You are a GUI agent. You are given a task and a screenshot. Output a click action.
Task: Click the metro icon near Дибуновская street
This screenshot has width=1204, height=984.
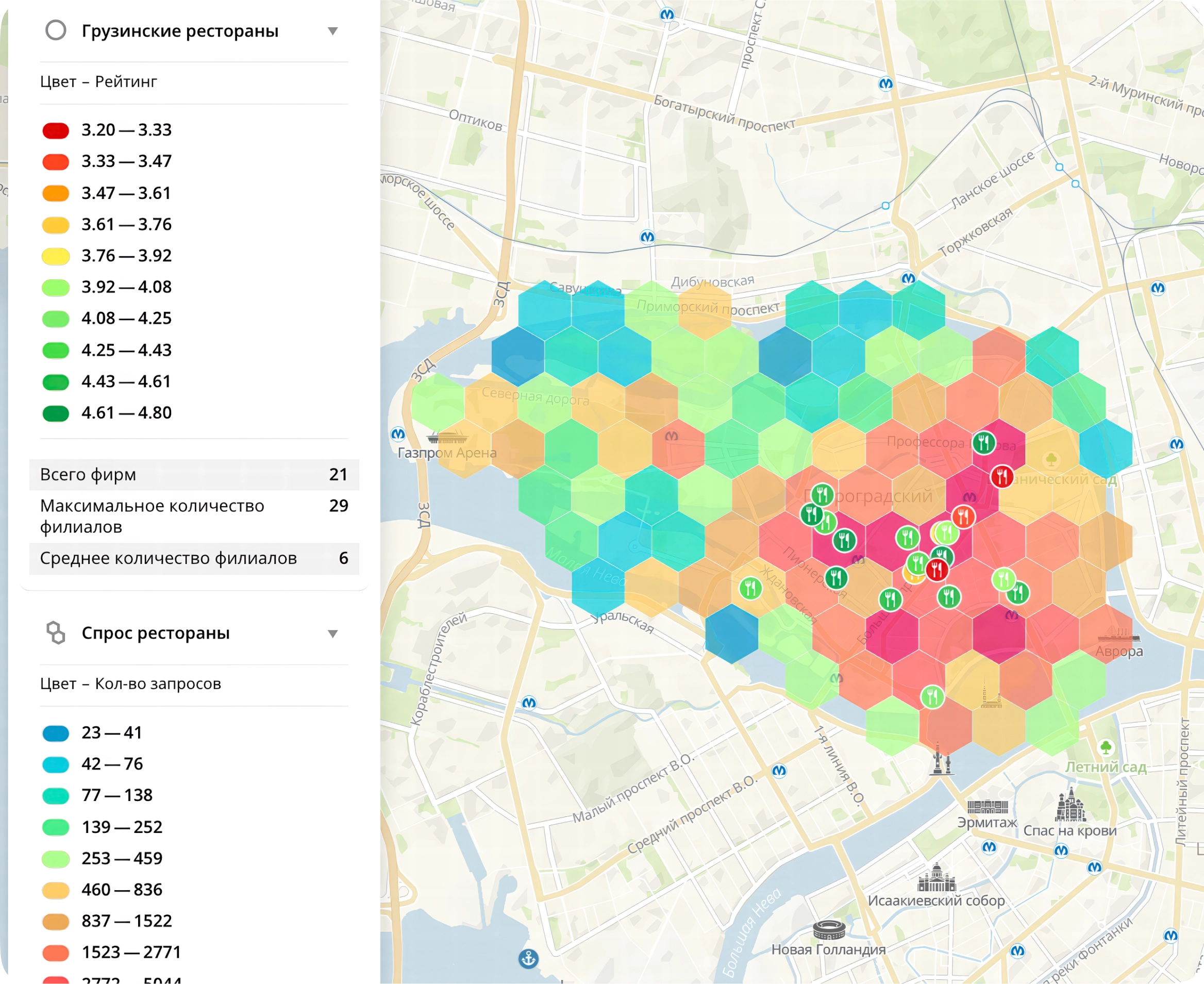(x=647, y=237)
